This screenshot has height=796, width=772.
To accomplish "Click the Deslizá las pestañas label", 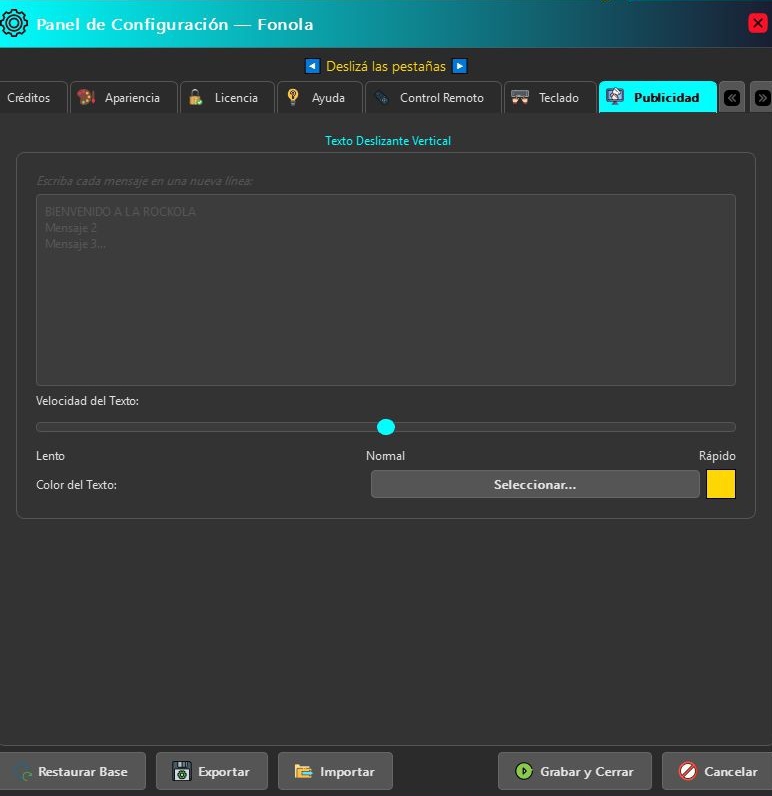I will click(x=386, y=66).
